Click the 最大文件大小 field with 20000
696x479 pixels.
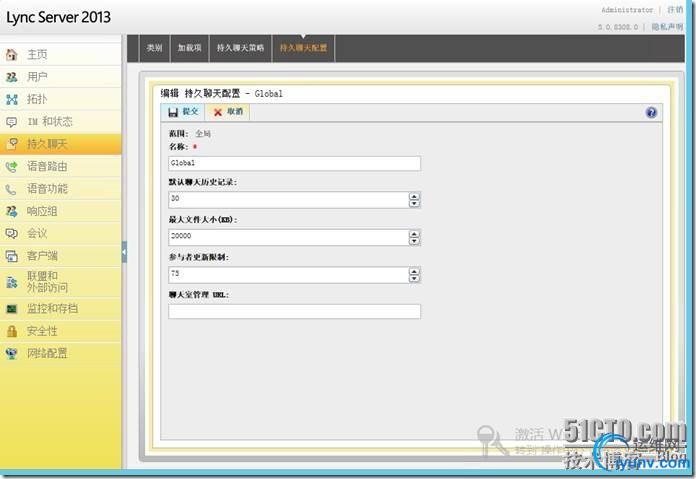click(x=289, y=238)
